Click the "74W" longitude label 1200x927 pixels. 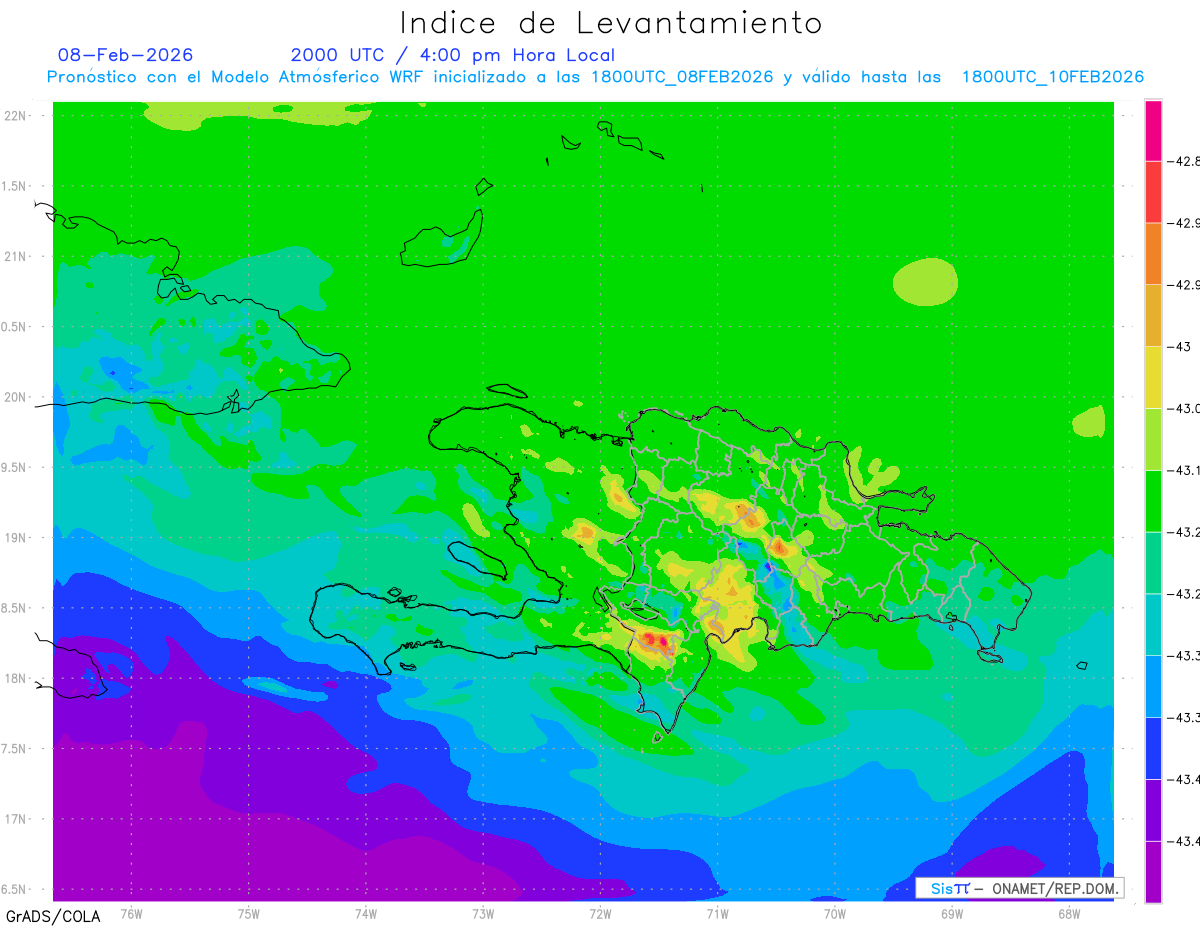[x=366, y=914]
